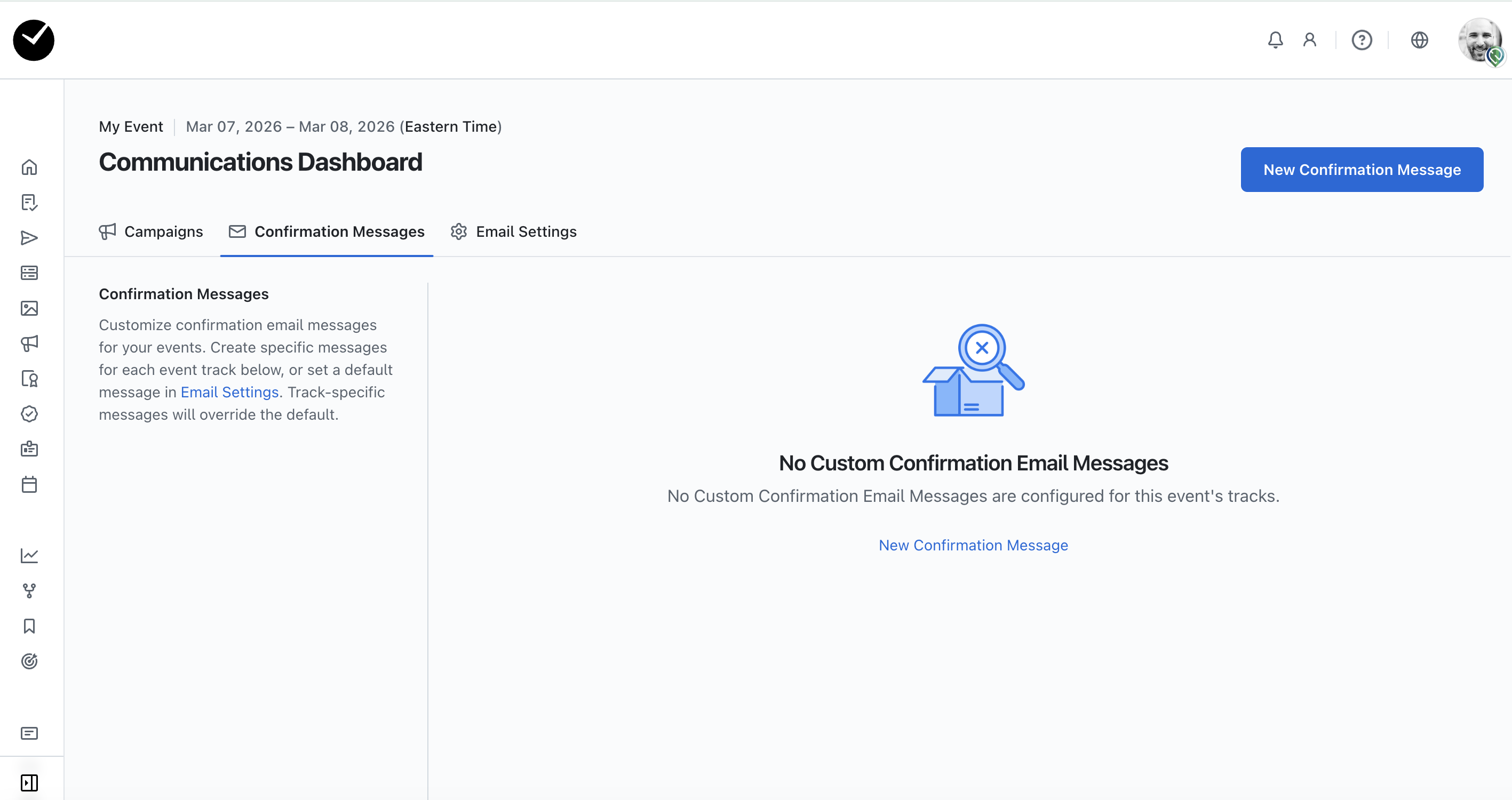Screen dimensions: 1512x800
Task: Click the blue New Confirmation Message button
Action: click(1362, 170)
